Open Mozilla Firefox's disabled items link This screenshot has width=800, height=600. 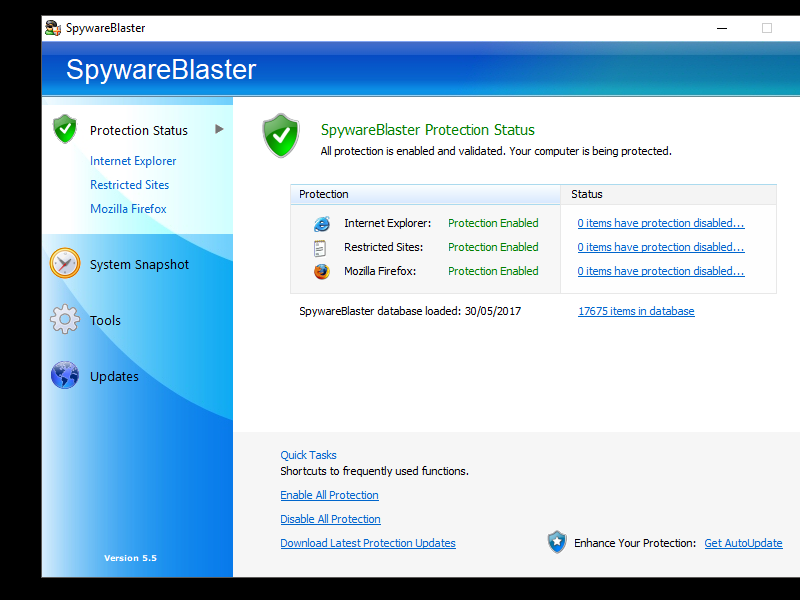(x=661, y=271)
